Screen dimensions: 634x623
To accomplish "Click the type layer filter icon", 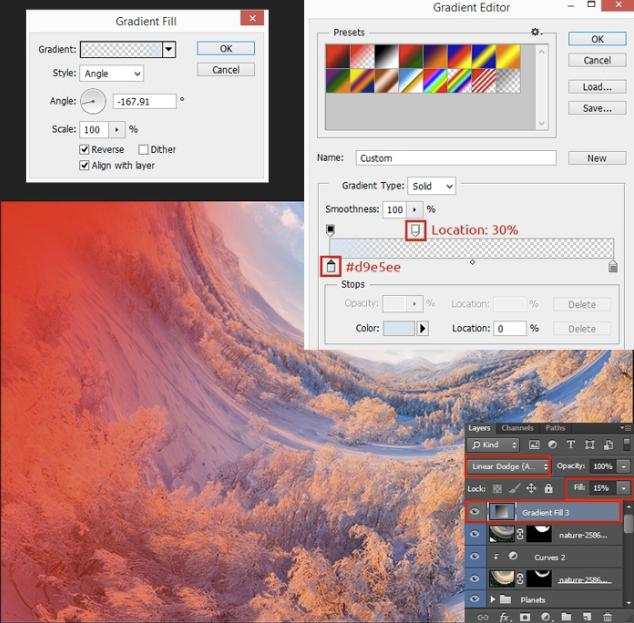I will [x=571, y=445].
